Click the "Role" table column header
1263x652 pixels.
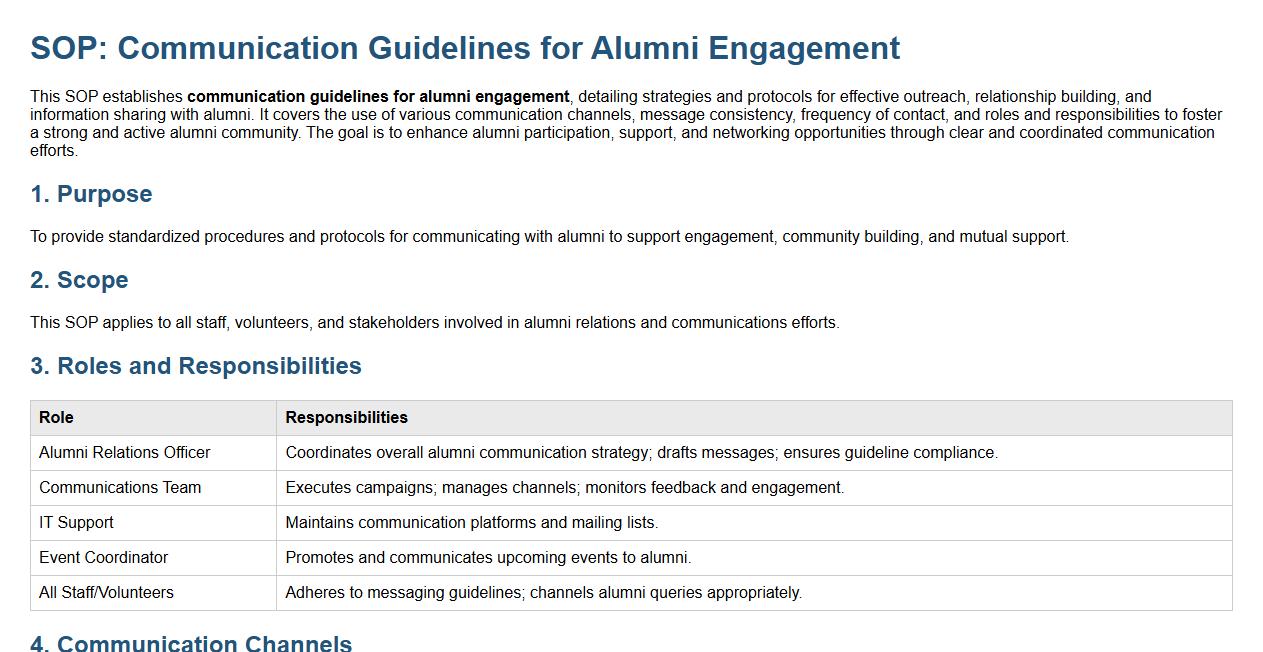tap(56, 418)
